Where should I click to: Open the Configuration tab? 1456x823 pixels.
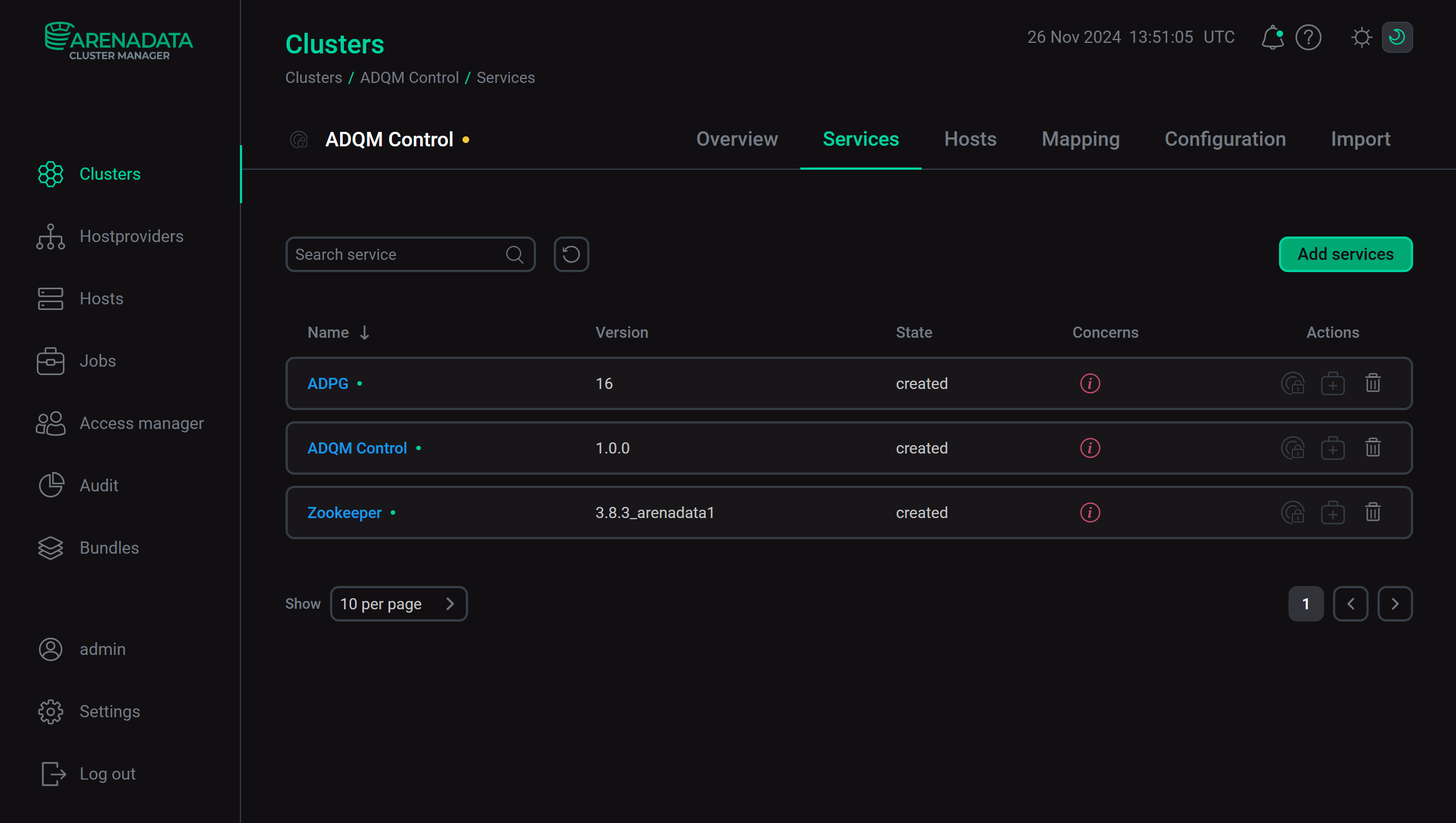point(1226,139)
